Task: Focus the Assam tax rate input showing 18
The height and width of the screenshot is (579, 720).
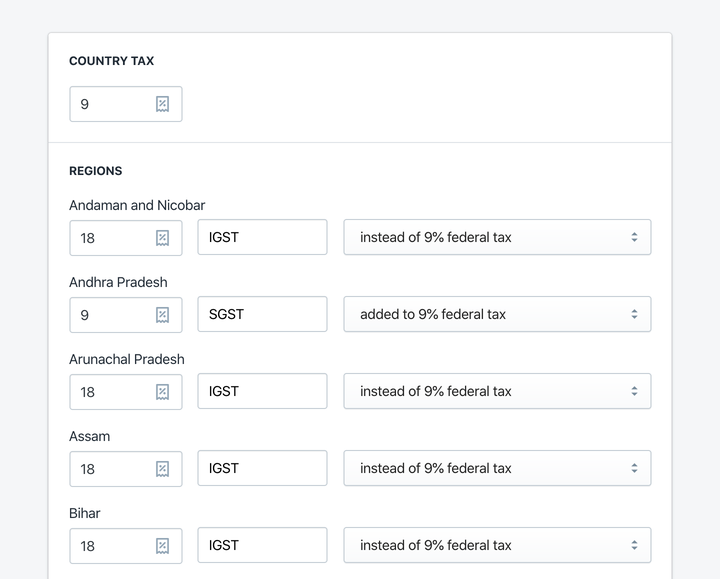Action: (x=126, y=469)
